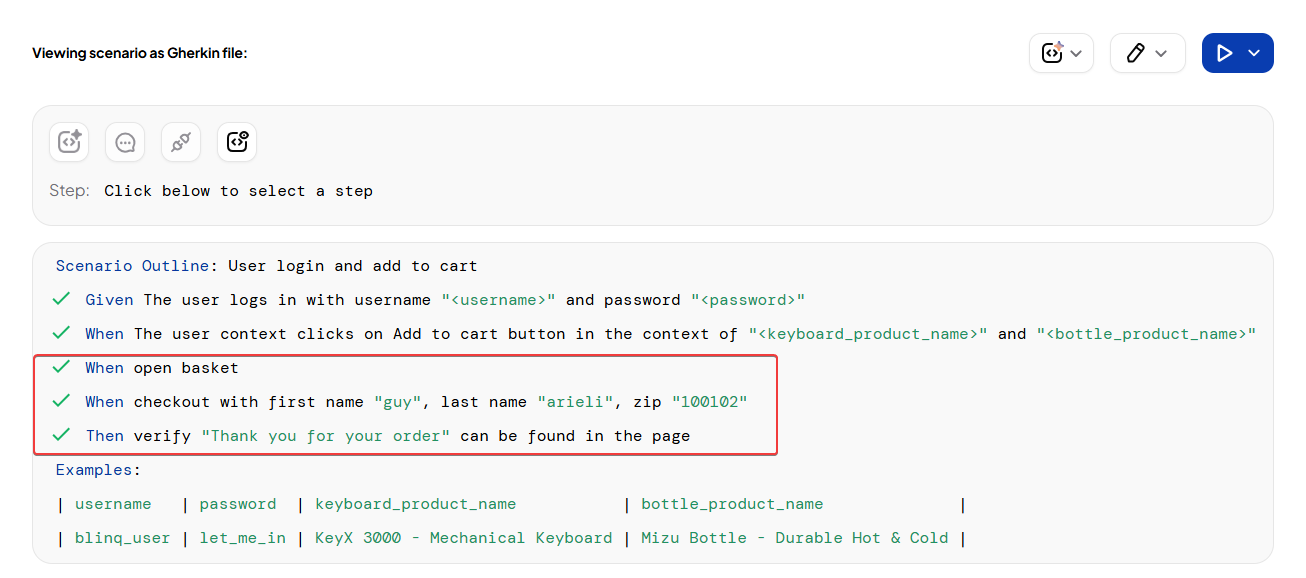This screenshot has height=578, width=1306.
Task: Click the pencil edit icon at top right
Action: tap(1135, 53)
